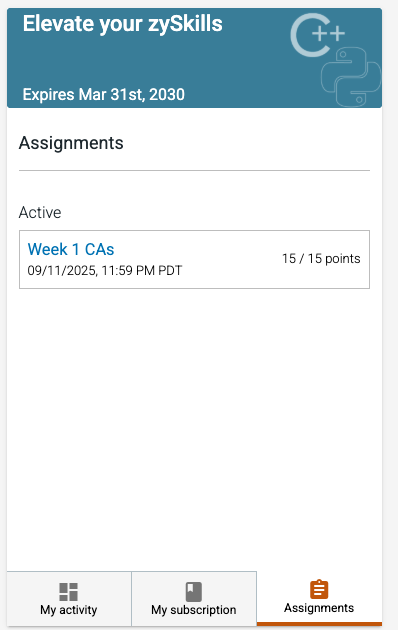Click the Assignments section heading
Image resolution: width=398 pixels, height=630 pixels.
tap(71, 143)
